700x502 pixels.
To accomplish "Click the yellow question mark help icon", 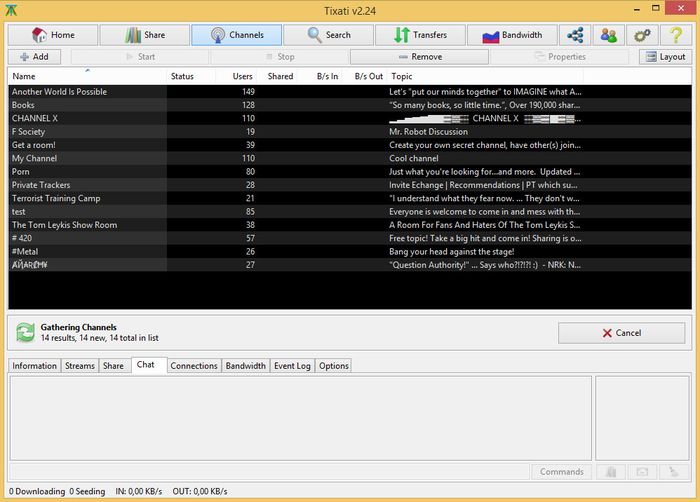I will point(675,35).
